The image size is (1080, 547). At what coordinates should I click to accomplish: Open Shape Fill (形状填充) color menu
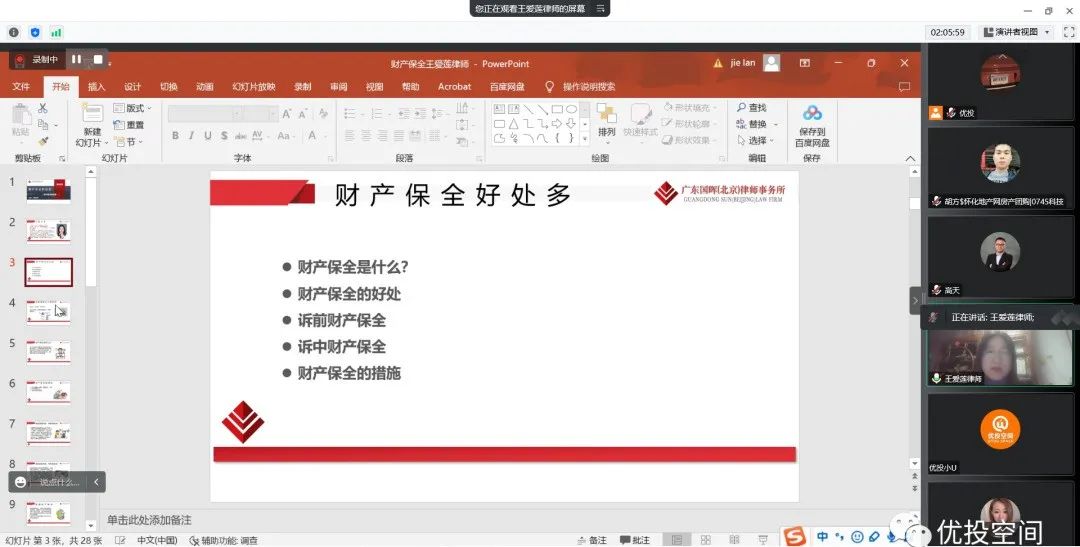pyautogui.click(x=689, y=107)
